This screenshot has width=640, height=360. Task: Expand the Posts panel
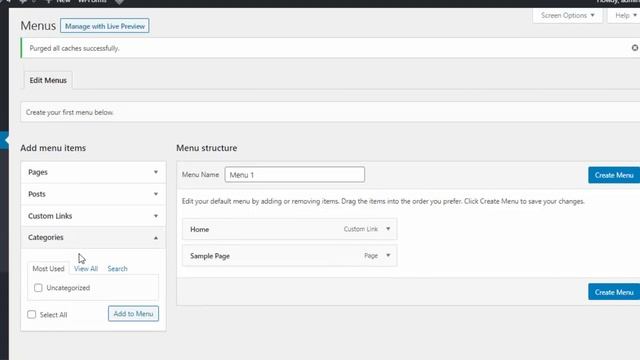tap(93, 194)
